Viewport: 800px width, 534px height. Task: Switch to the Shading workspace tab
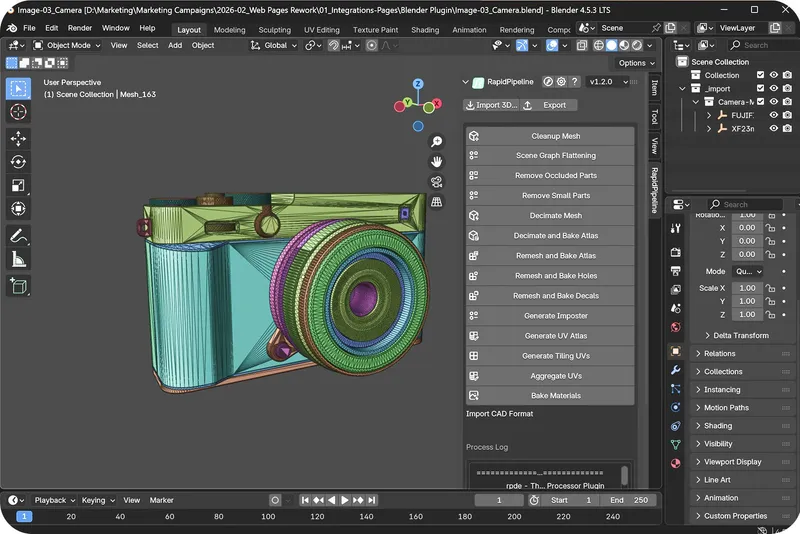(425, 30)
